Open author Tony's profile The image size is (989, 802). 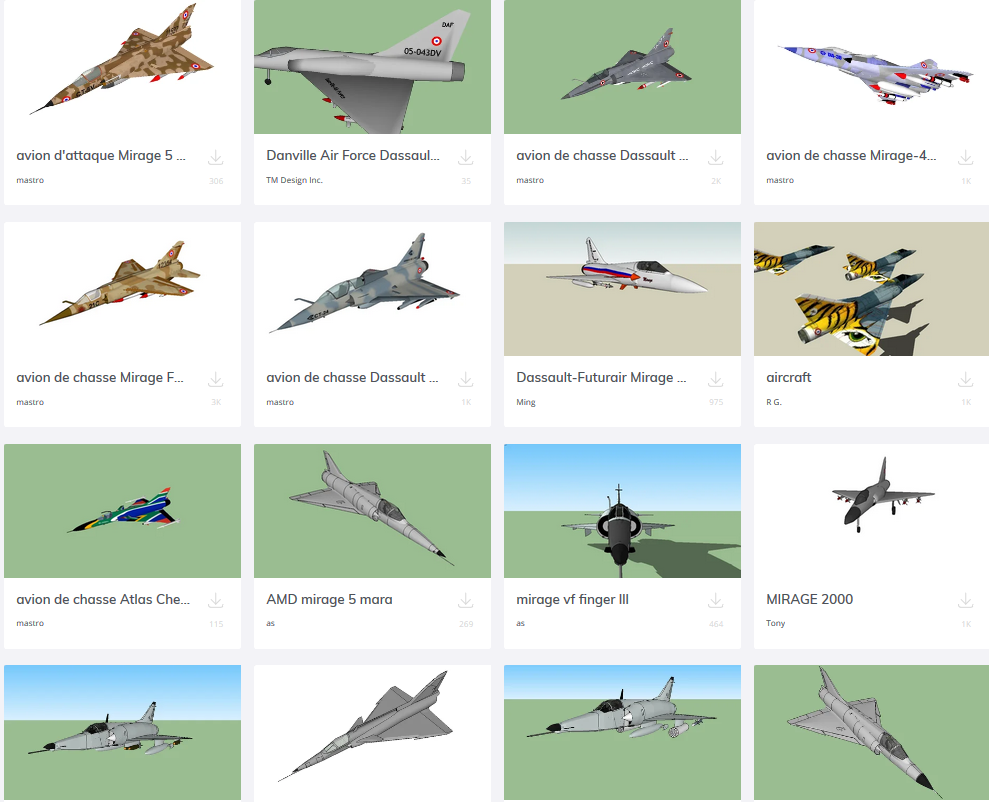(x=775, y=624)
